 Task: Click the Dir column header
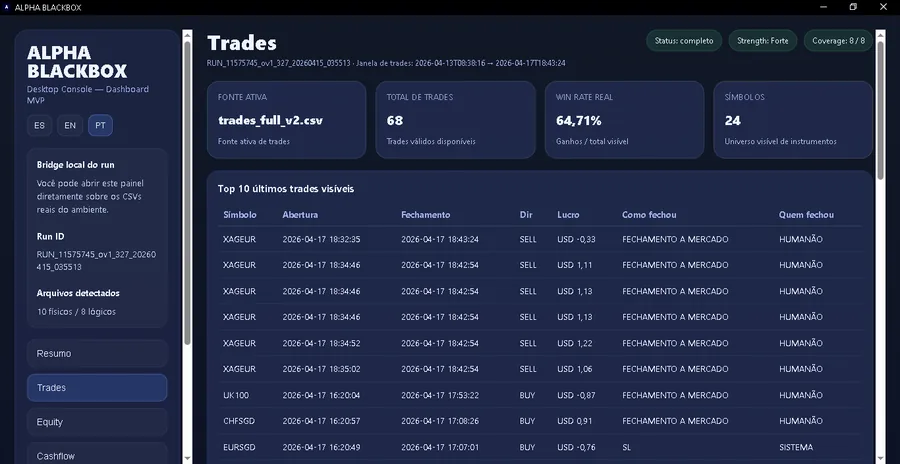(526, 215)
